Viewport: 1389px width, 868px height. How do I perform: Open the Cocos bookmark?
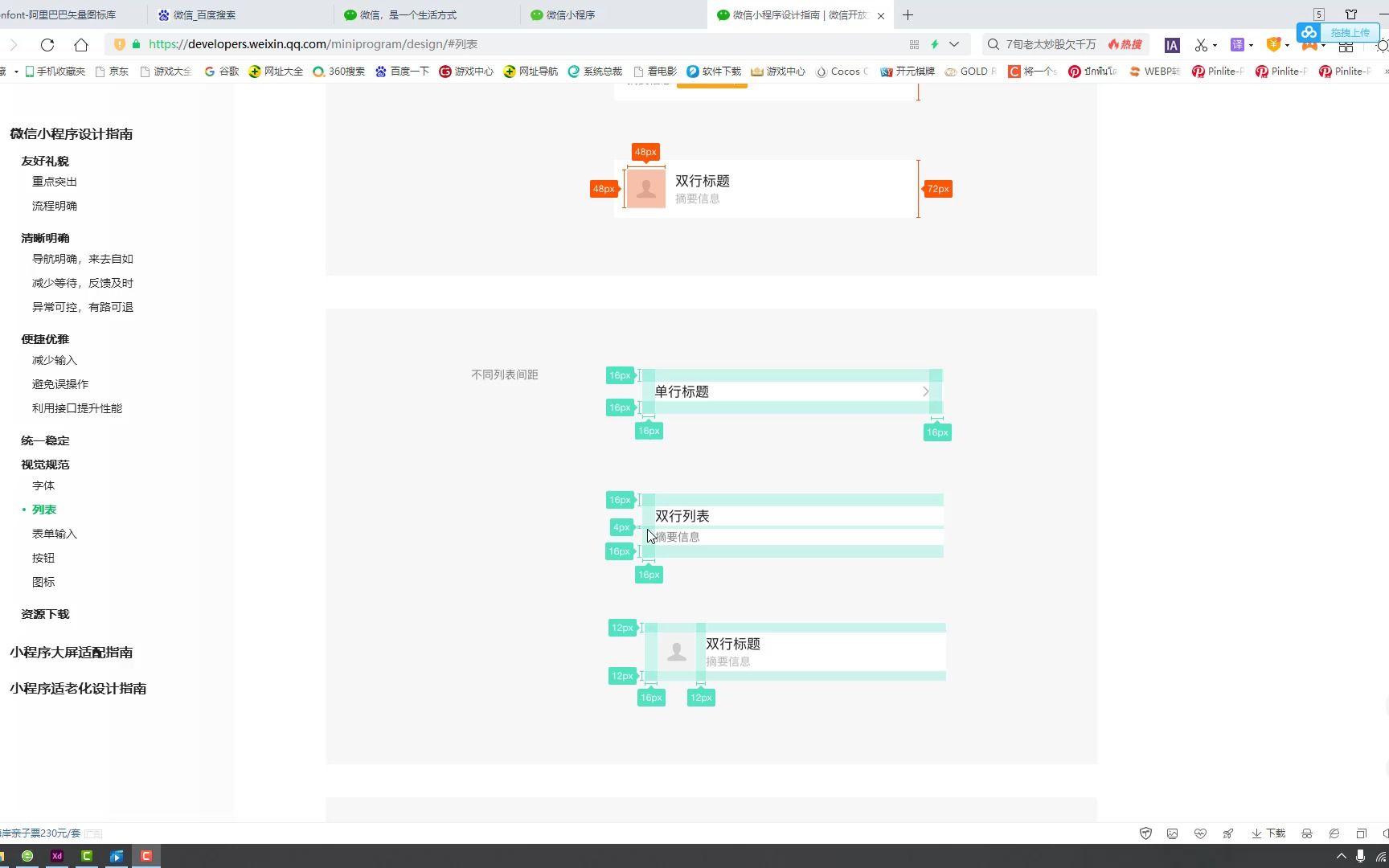[842, 72]
